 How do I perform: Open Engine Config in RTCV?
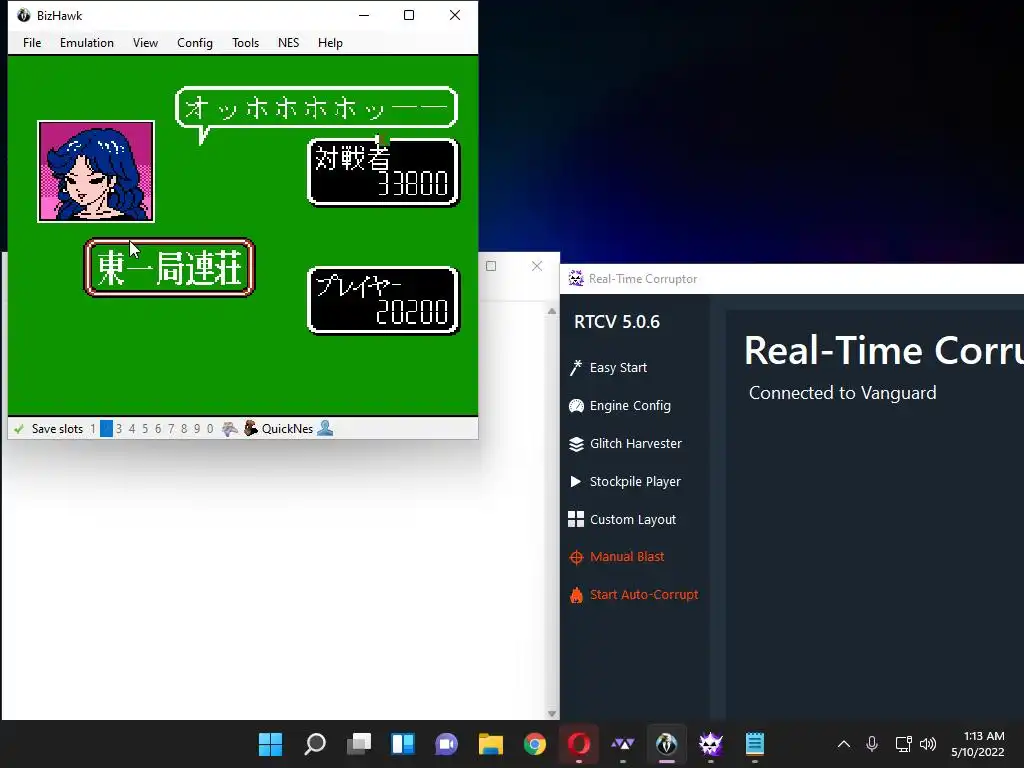pyautogui.click(x=630, y=406)
